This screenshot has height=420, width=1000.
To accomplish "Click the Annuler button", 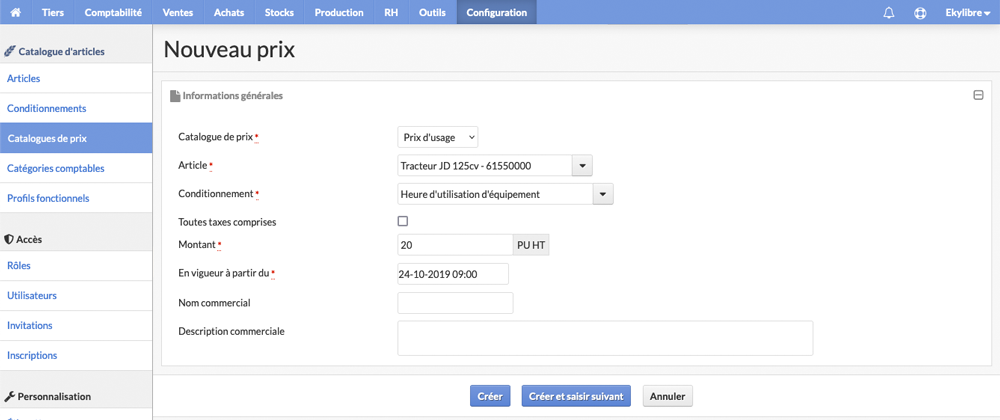I will 667,396.
